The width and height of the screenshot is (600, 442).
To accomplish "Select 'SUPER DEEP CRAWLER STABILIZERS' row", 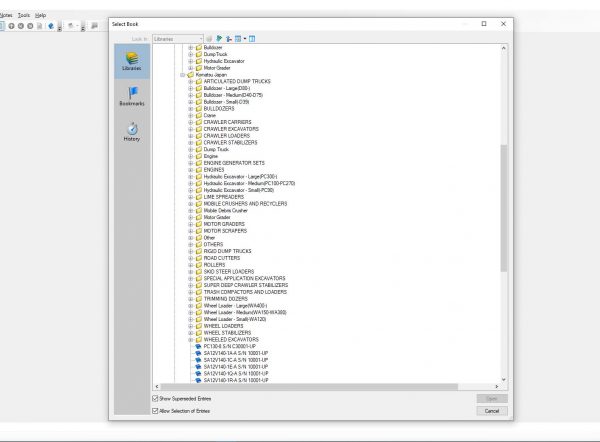I will (x=246, y=285).
